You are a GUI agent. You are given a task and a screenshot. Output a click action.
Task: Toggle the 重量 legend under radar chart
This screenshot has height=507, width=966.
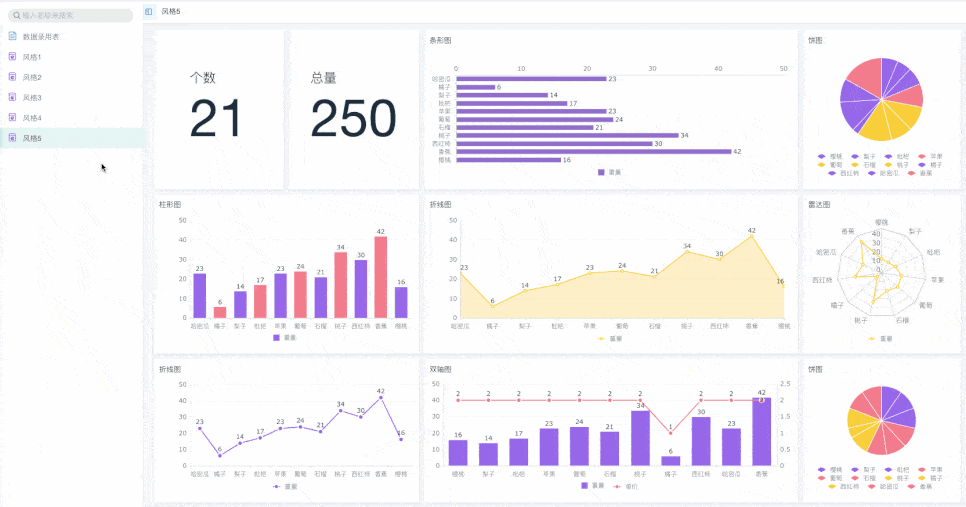pyautogui.click(x=880, y=339)
